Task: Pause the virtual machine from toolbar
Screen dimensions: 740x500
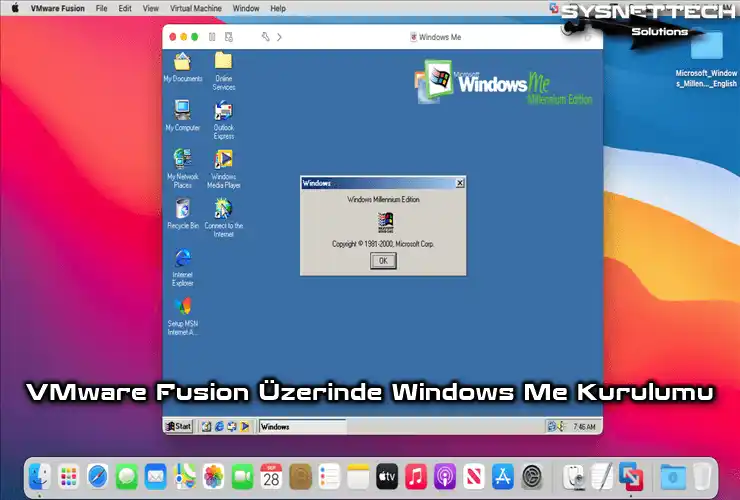Action: pos(212,37)
